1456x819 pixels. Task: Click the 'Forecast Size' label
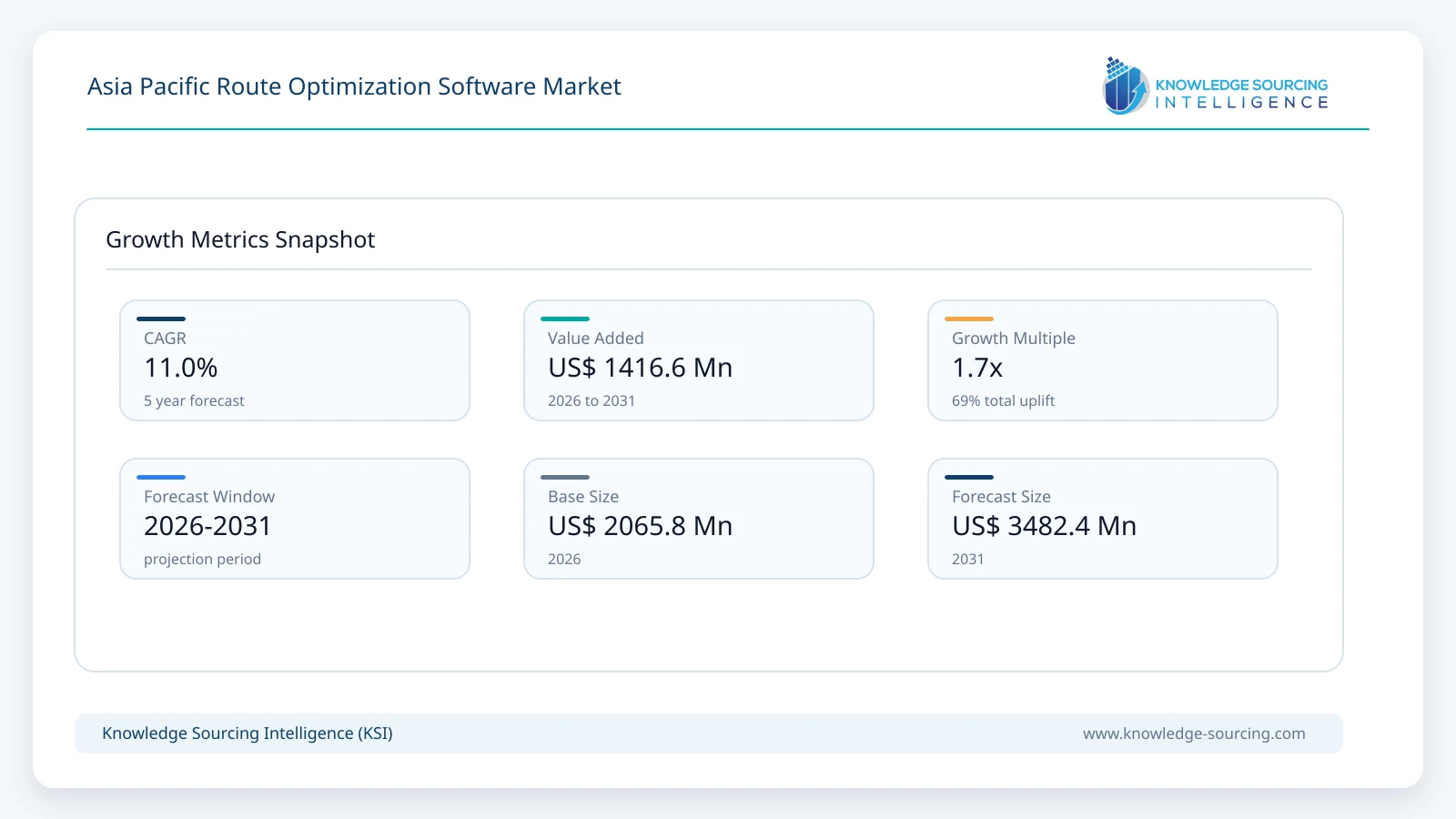point(1001,497)
